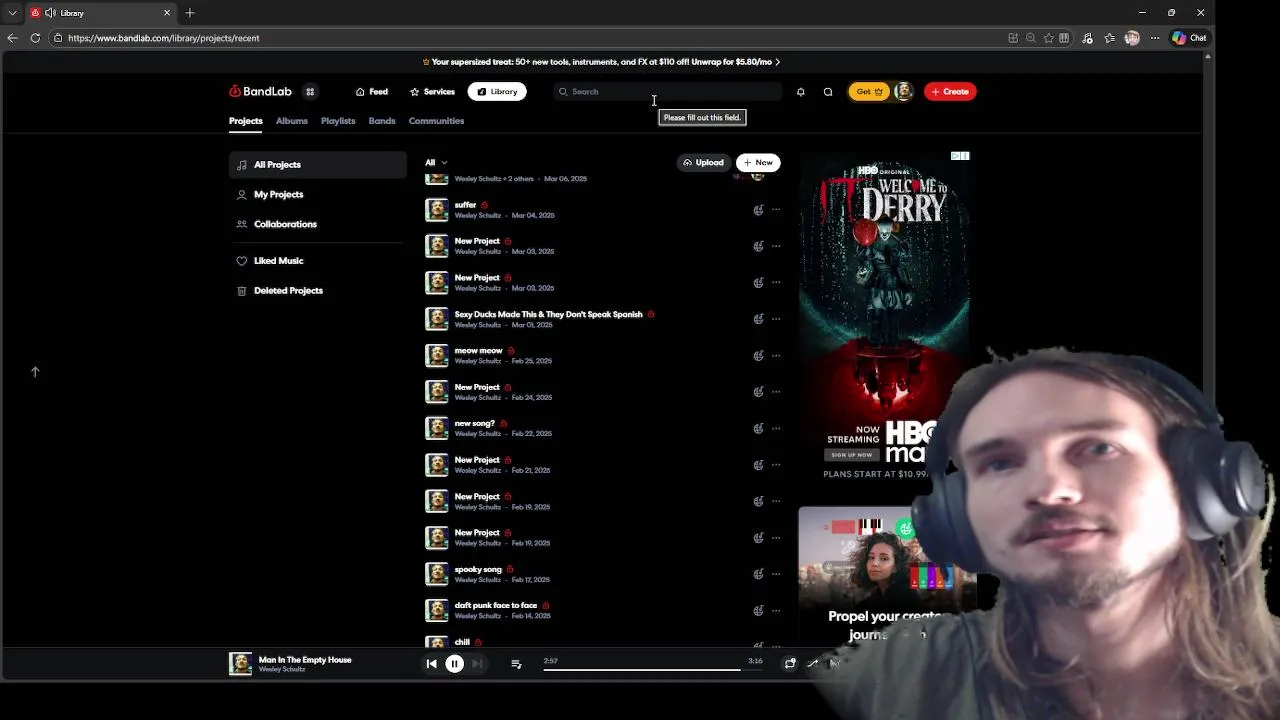Screen dimensions: 1280x720
Task: Open three-dot menu on daft punk row
Action: pyautogui.click(x=776, y=610)
